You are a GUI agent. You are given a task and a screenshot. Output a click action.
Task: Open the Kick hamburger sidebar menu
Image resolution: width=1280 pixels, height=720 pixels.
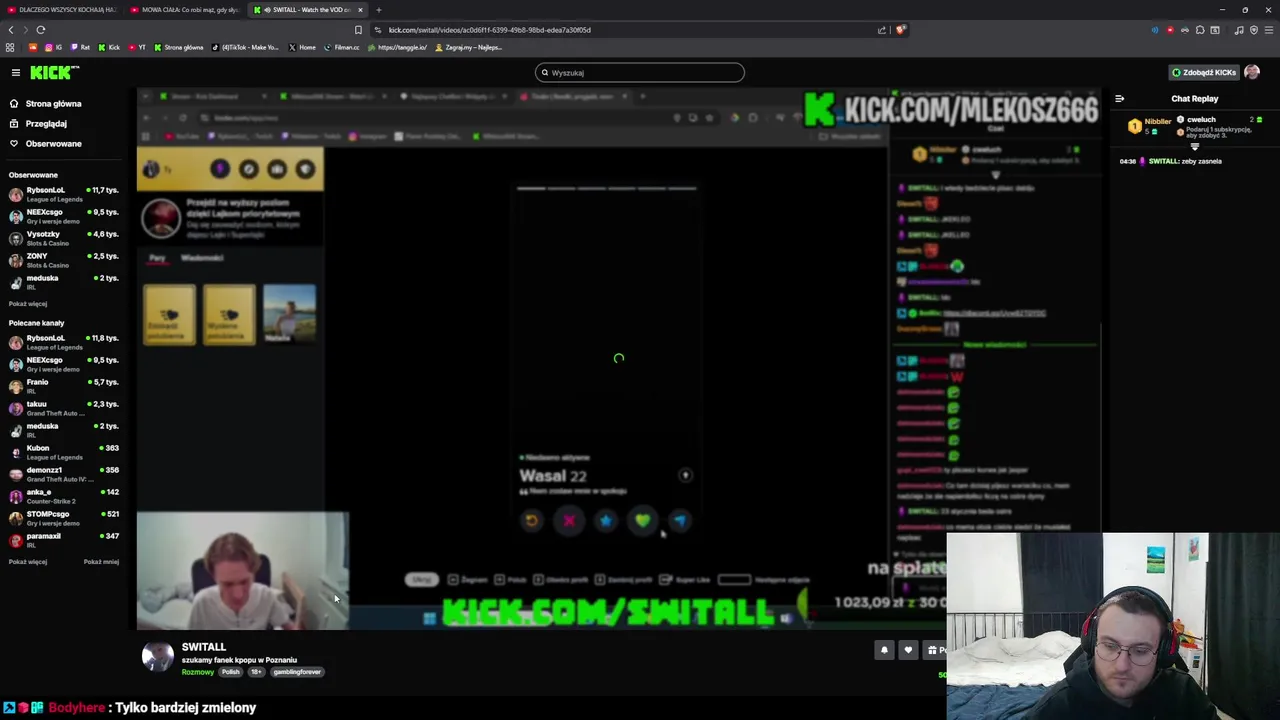(x=16, y=72)
